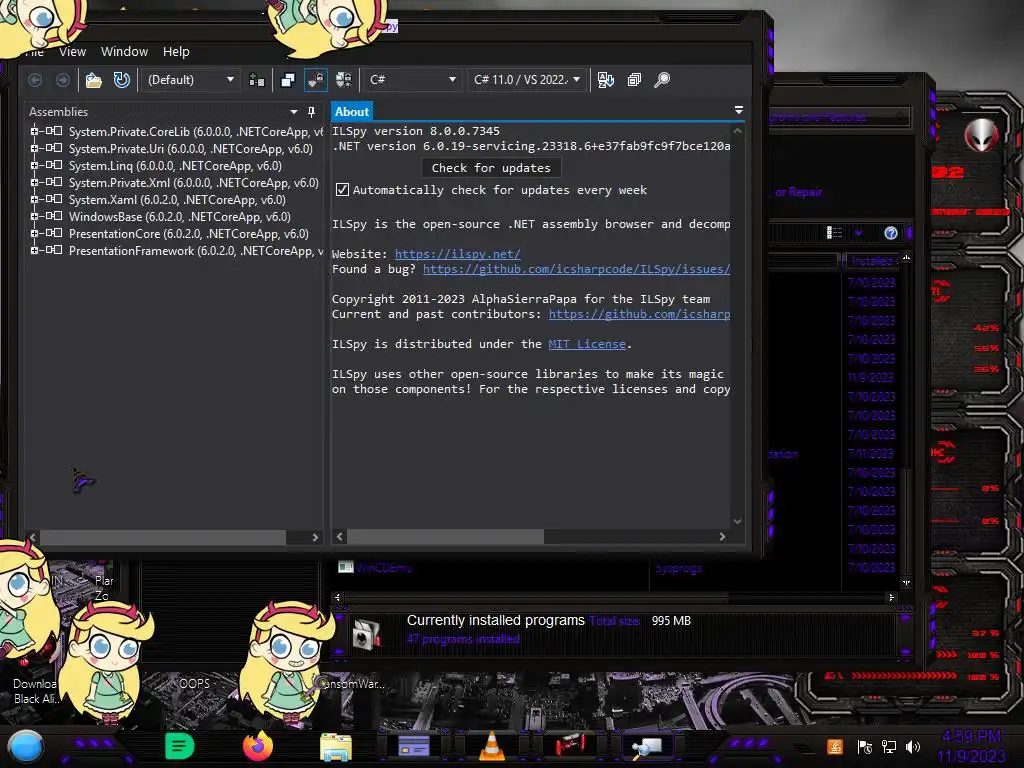Click the volume speaker tray icon

coord(913,747)
